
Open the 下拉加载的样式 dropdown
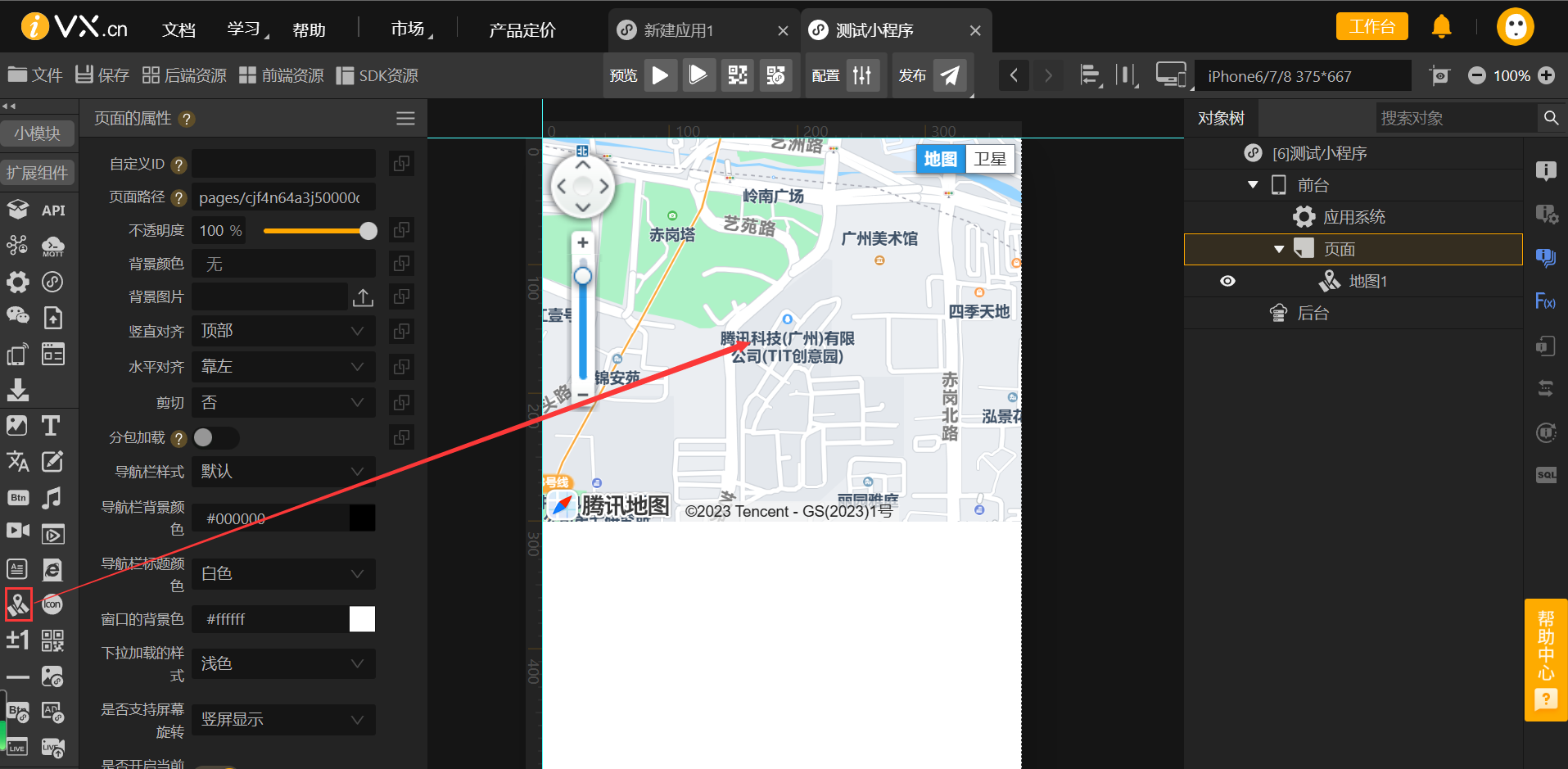coord(283,663)
